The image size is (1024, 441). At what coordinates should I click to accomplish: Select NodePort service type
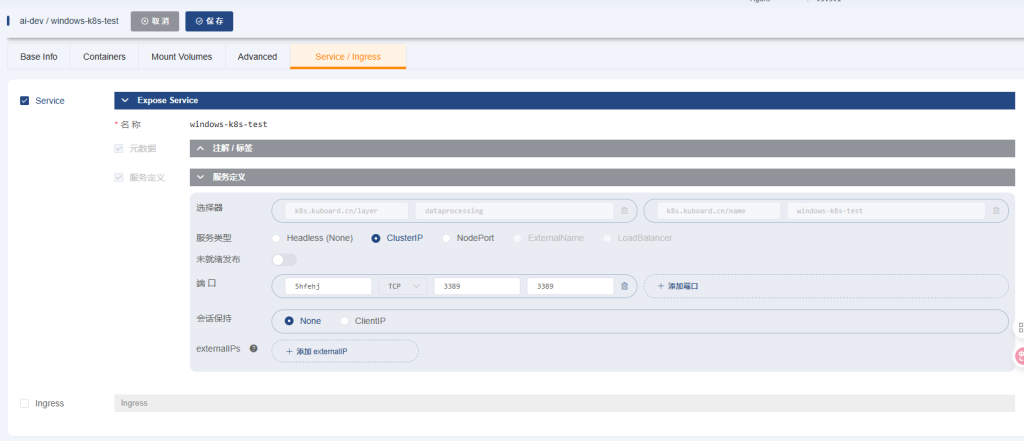(447, 238)
